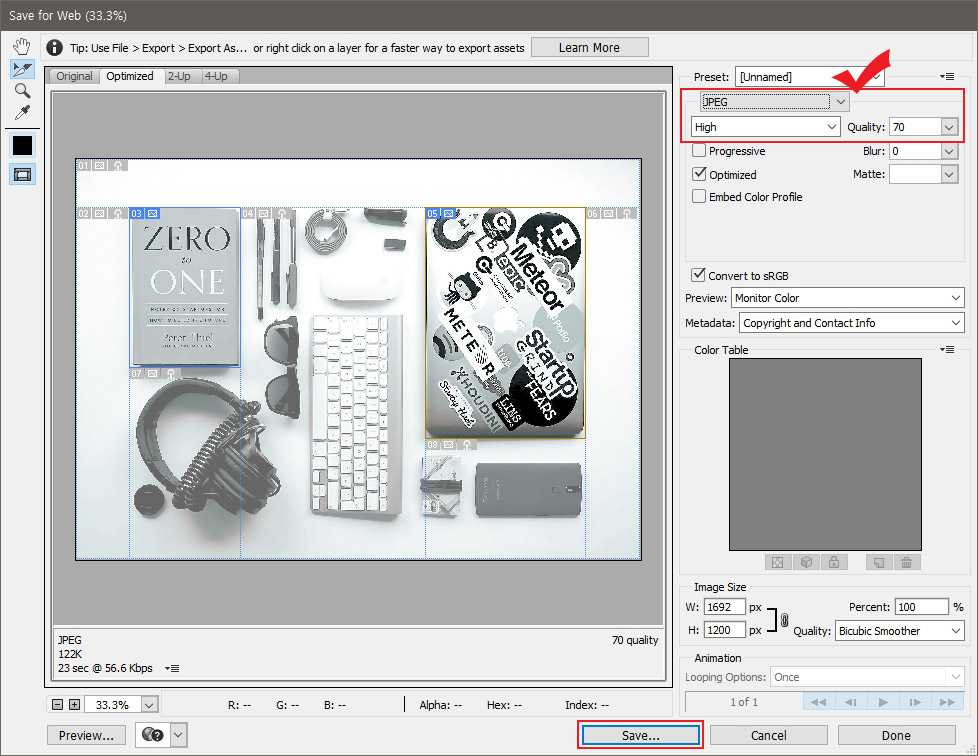Image resolution: width=978 pixels, height=756 pixels.
Task: Click the zoom in plus button
Action: (x=74, y=704)
